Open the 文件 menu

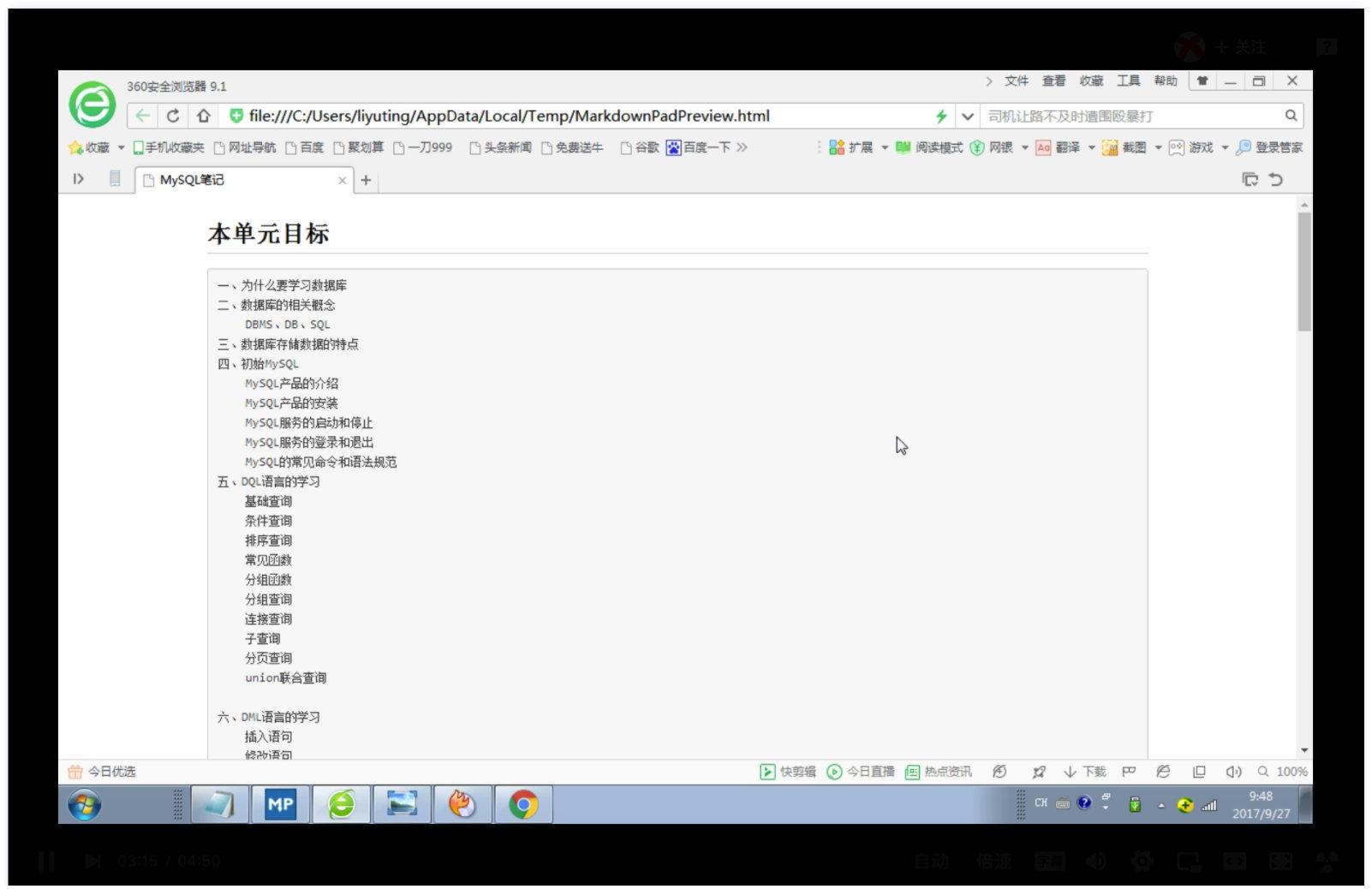click(1017, 81)
